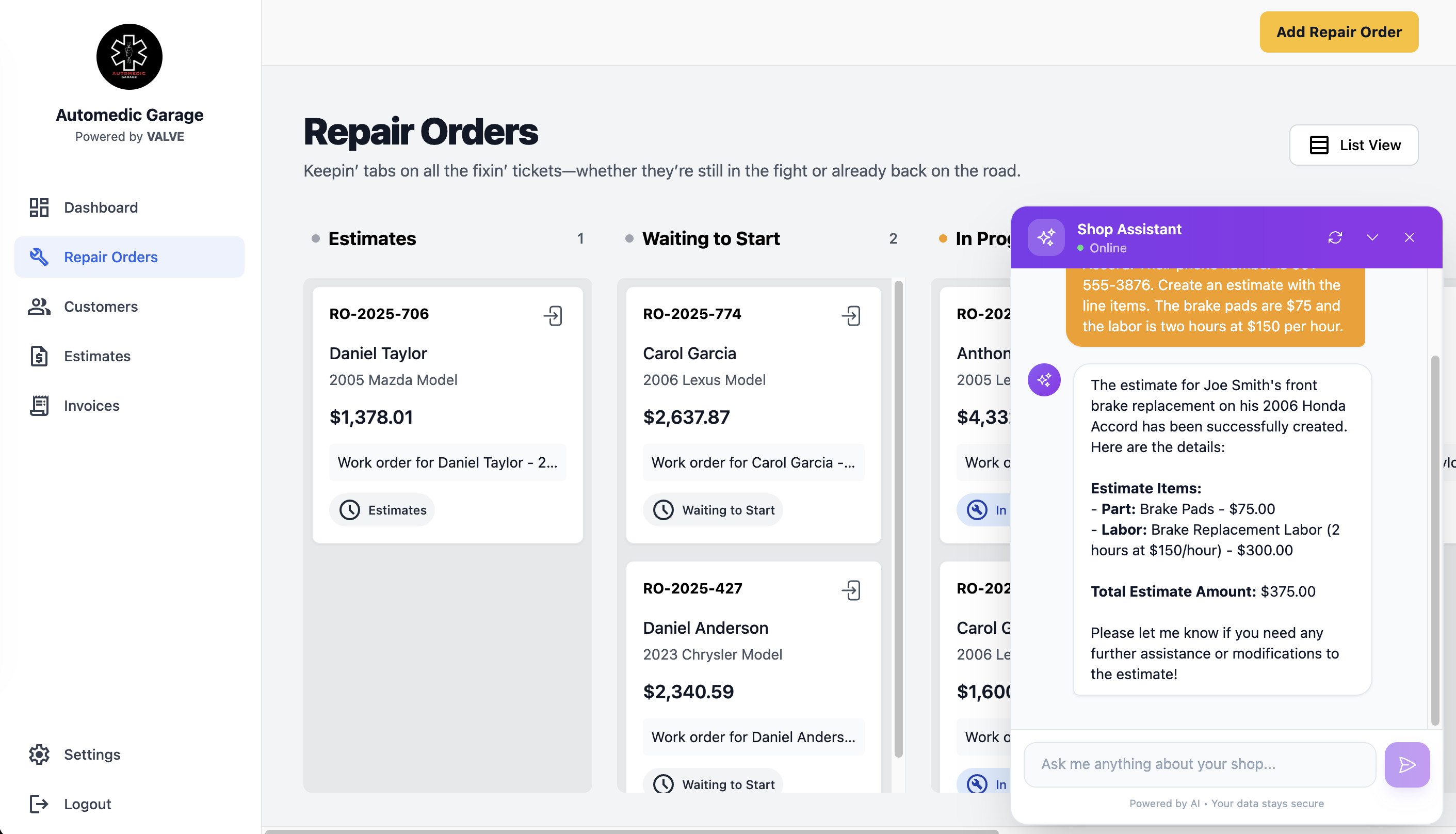
Task: Click the Automedic Garage logo
Action: tap(130, 57)
